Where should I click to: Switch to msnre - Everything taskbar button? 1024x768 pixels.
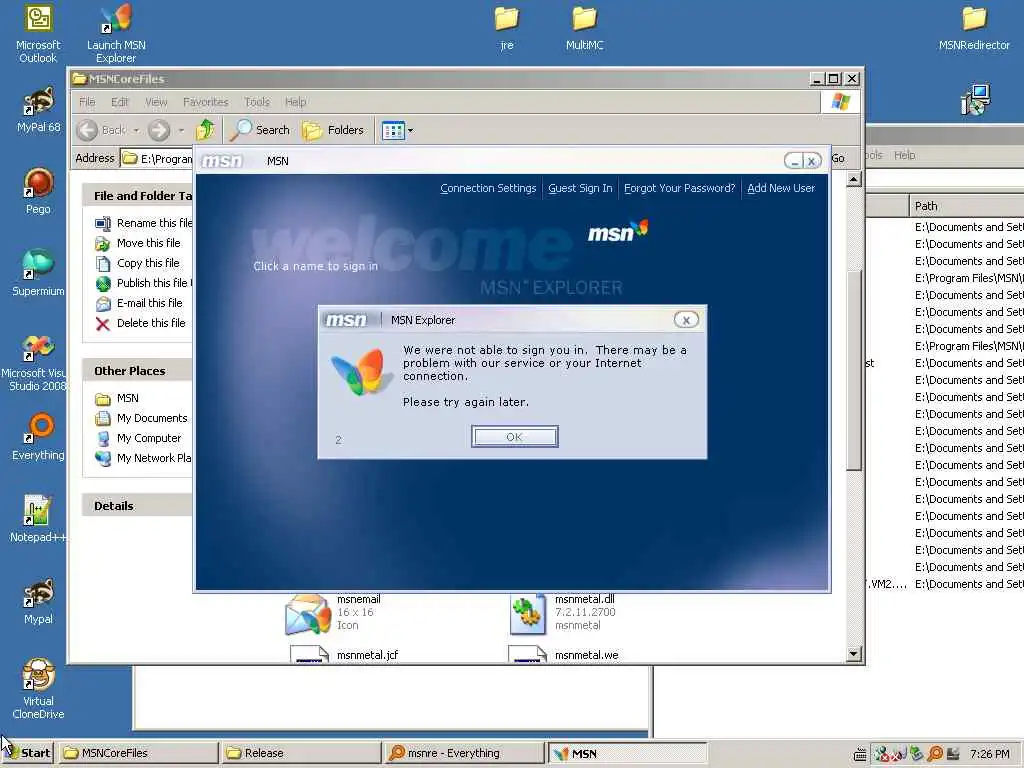coord(462,753)
